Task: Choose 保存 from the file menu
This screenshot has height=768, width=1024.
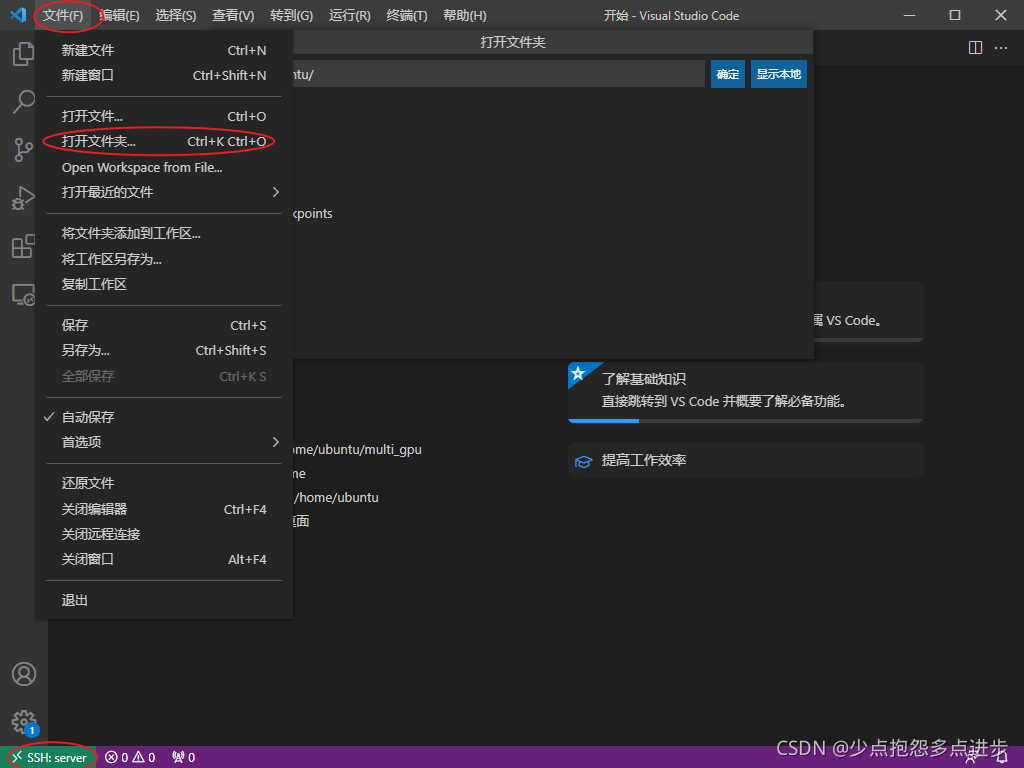Action: click(163, 325)
